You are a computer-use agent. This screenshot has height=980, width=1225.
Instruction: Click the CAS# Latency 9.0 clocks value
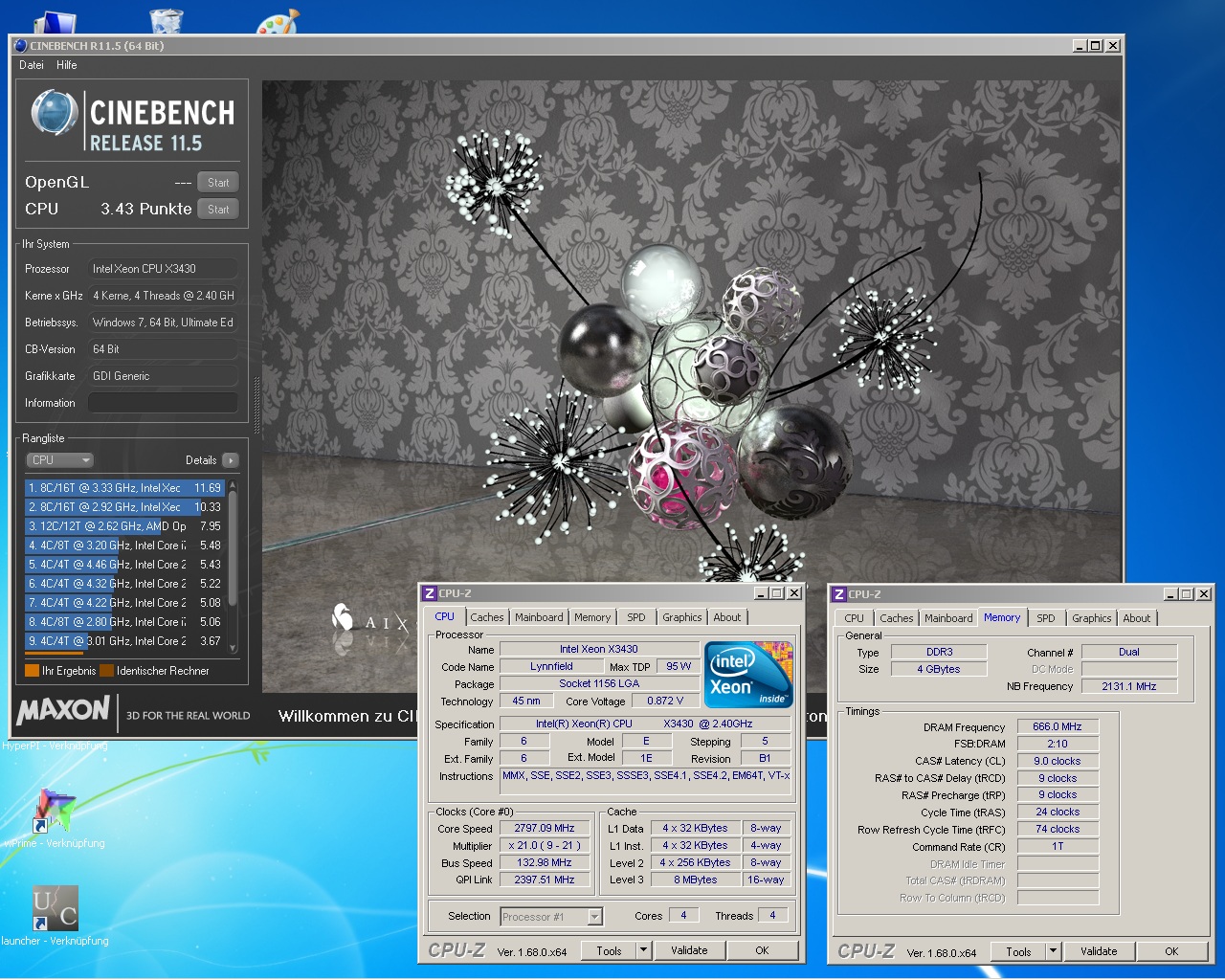click(x=1058, y=762)
